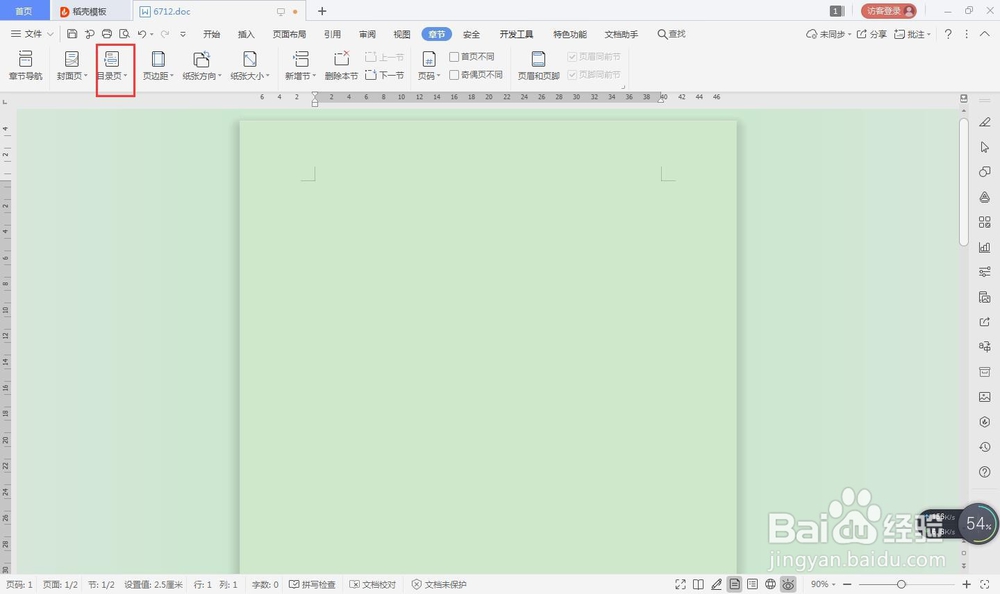The width and height of the screenshot is (1000, 594).
Task: Switch to the 开始 ribbon tab
Action: click(211, 33)
